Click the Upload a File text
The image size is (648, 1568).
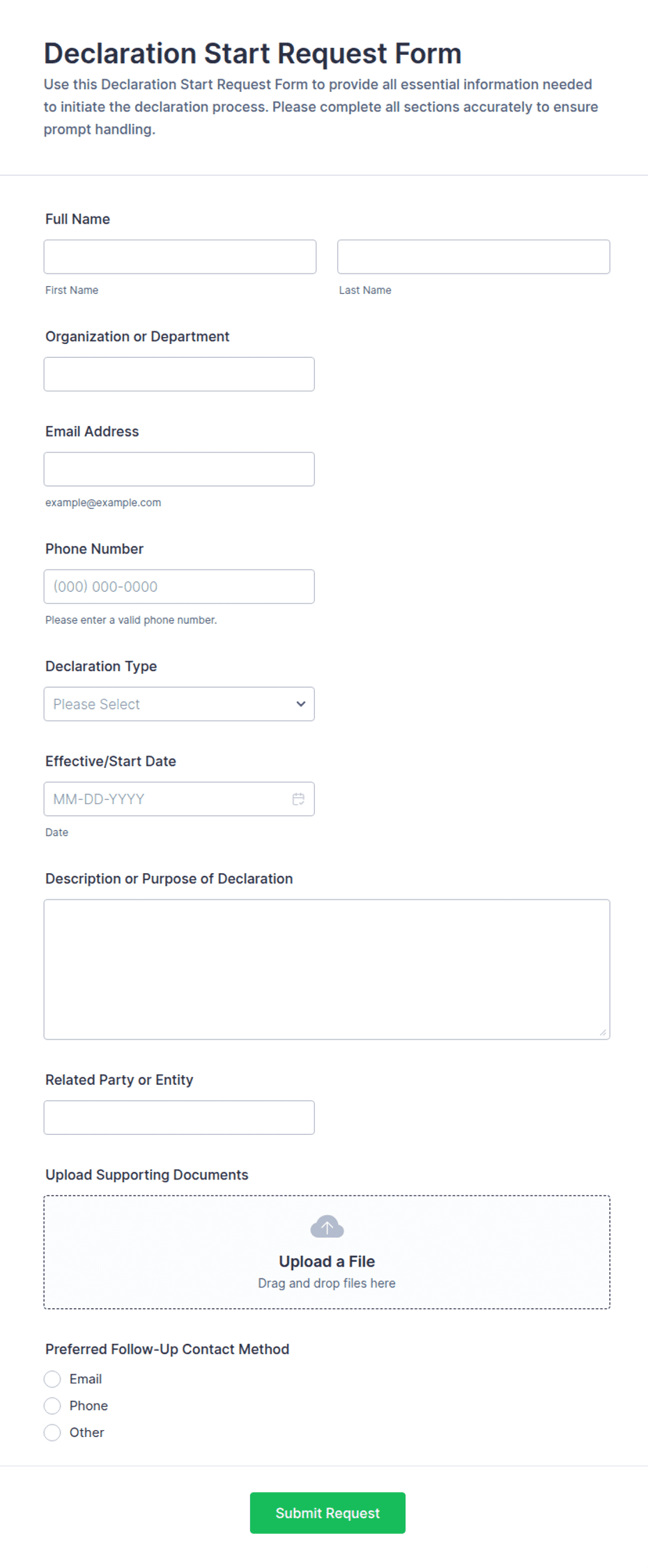point(327,1262)
